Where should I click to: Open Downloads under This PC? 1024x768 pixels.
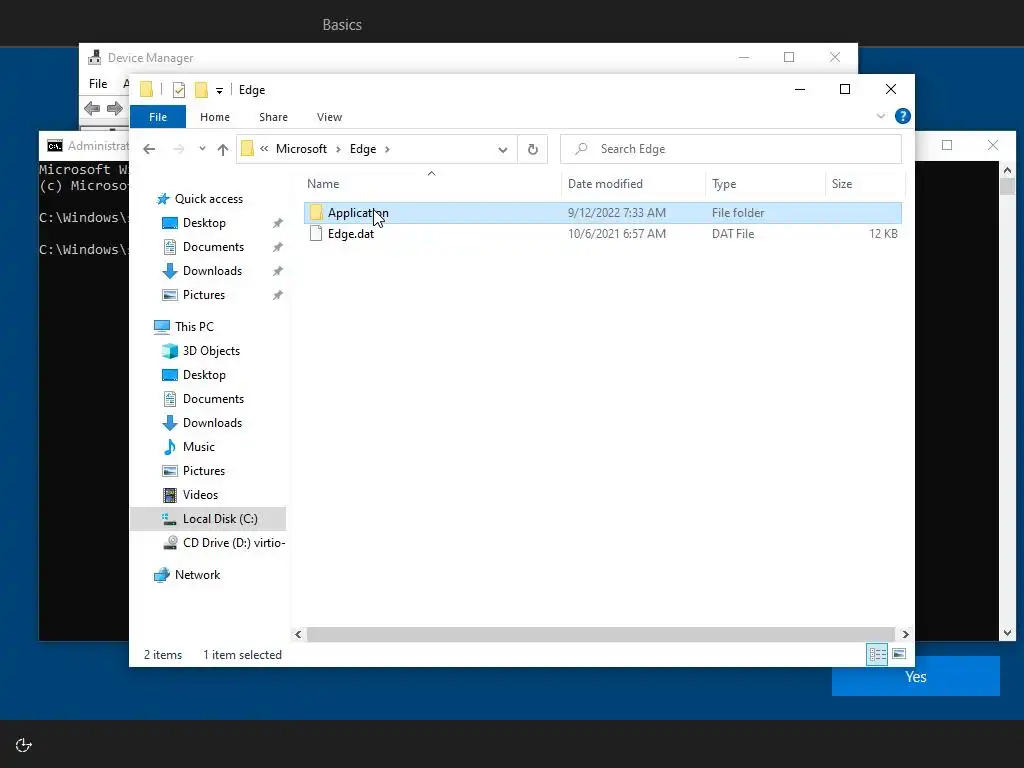pos(212,423)
